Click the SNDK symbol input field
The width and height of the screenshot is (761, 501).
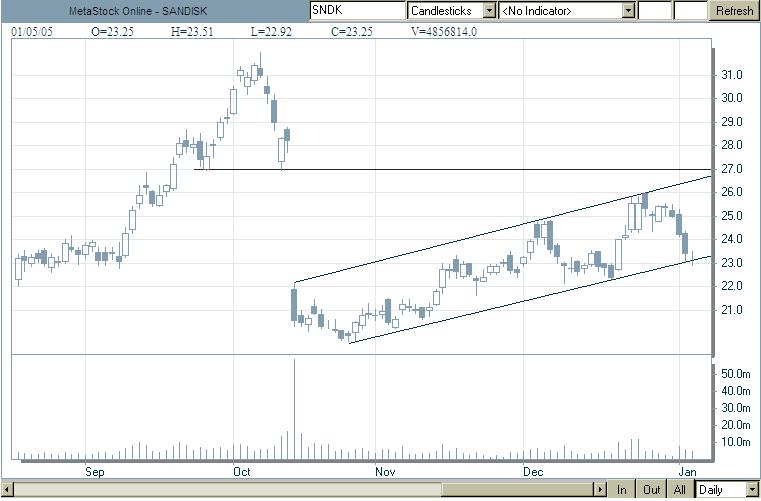(358, 10)
